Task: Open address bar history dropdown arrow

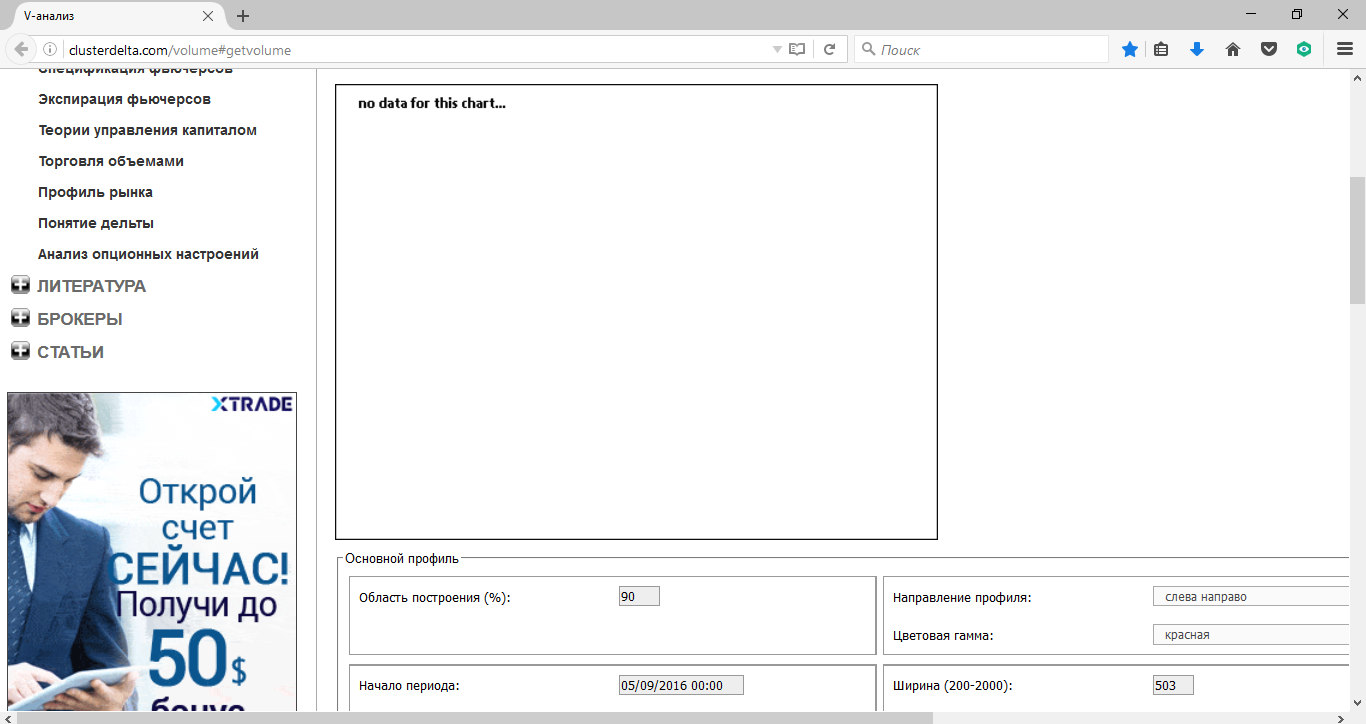Action: (777, 49)
